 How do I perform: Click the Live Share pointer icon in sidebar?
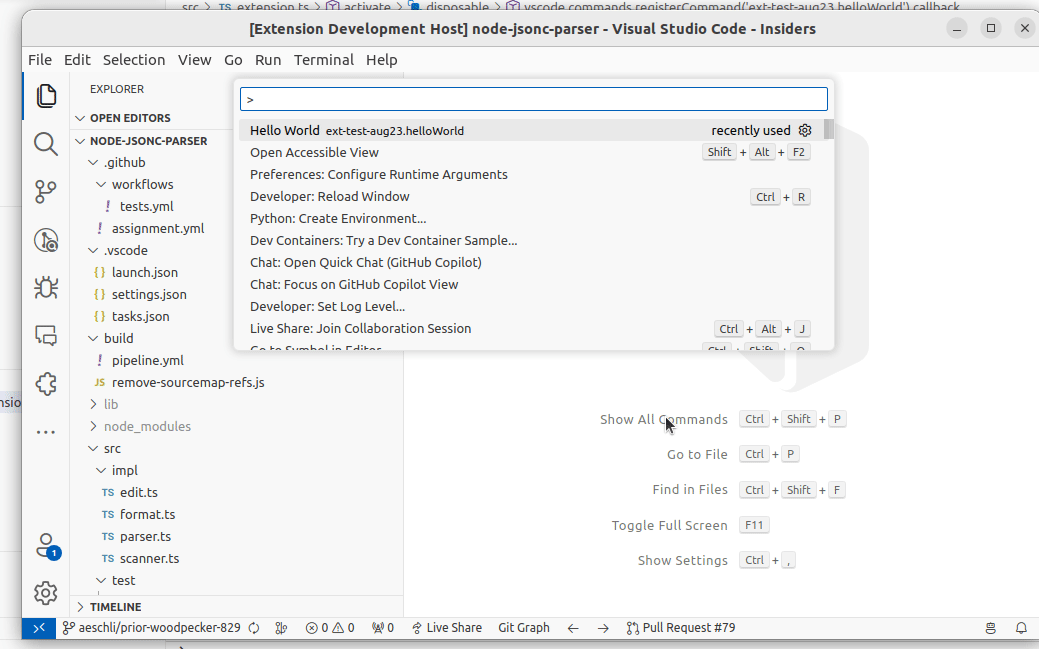[45, 240]
